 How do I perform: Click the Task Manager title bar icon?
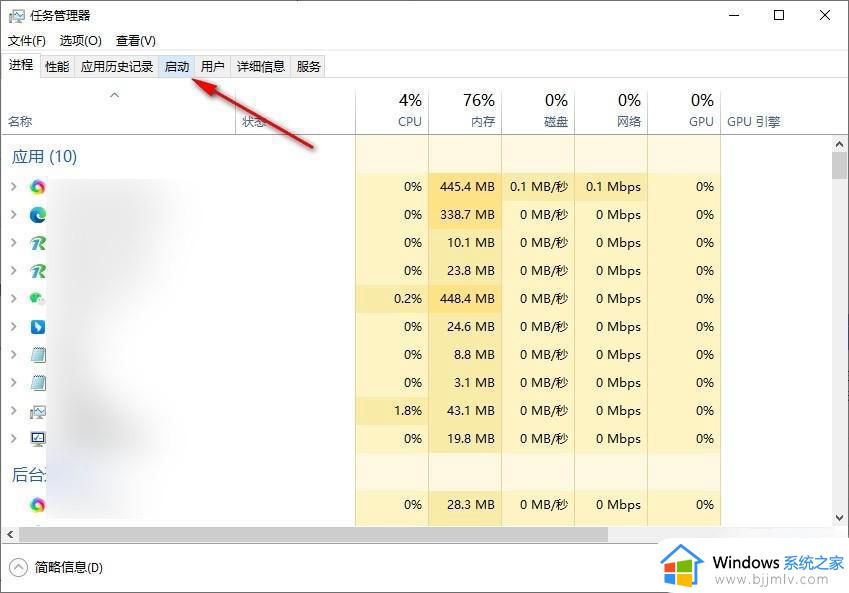coord(17,16)
